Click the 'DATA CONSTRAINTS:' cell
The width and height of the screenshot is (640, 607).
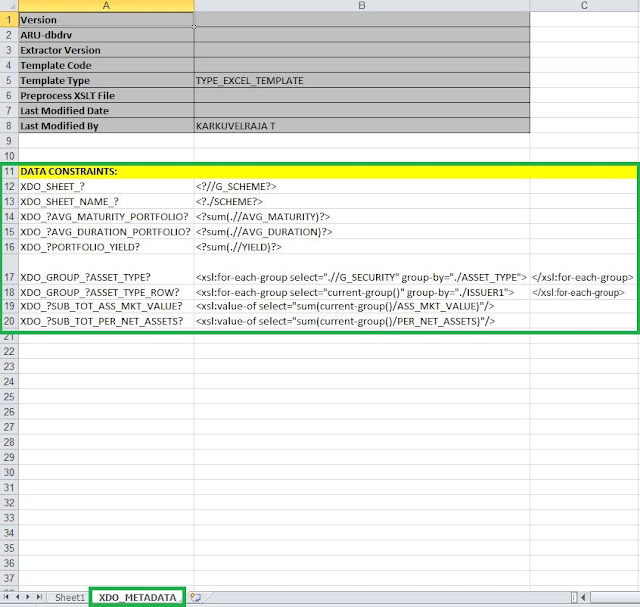click(x=106, y=171)
